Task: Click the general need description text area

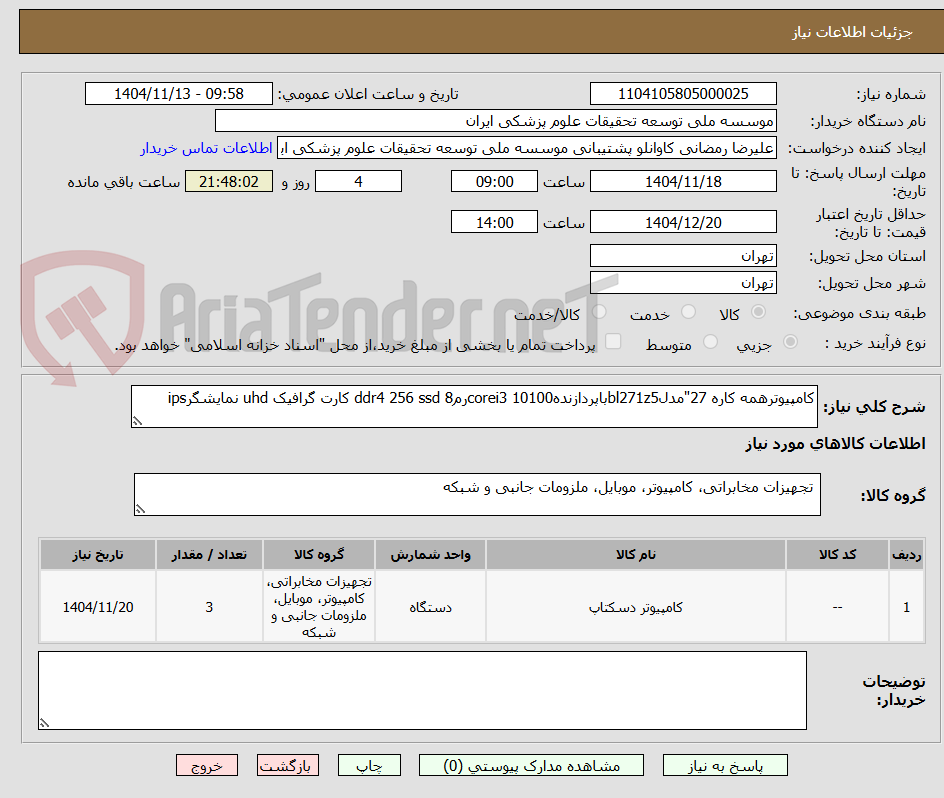Action: pyautogui.click(x=474, y=407)
